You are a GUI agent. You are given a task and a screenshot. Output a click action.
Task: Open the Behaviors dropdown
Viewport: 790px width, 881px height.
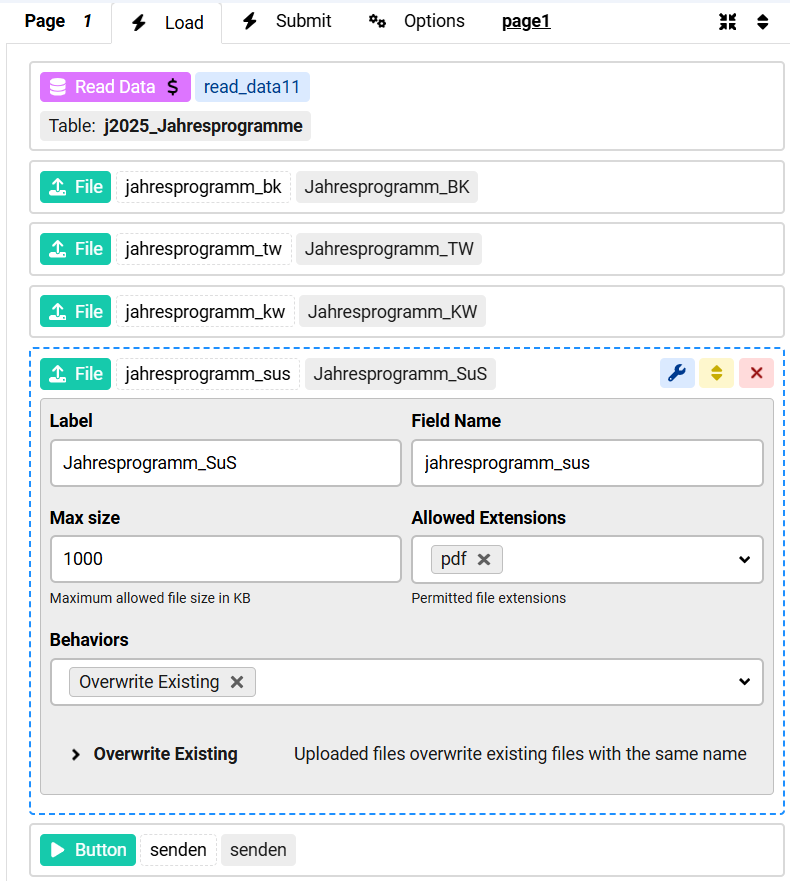tap(744, 682)
